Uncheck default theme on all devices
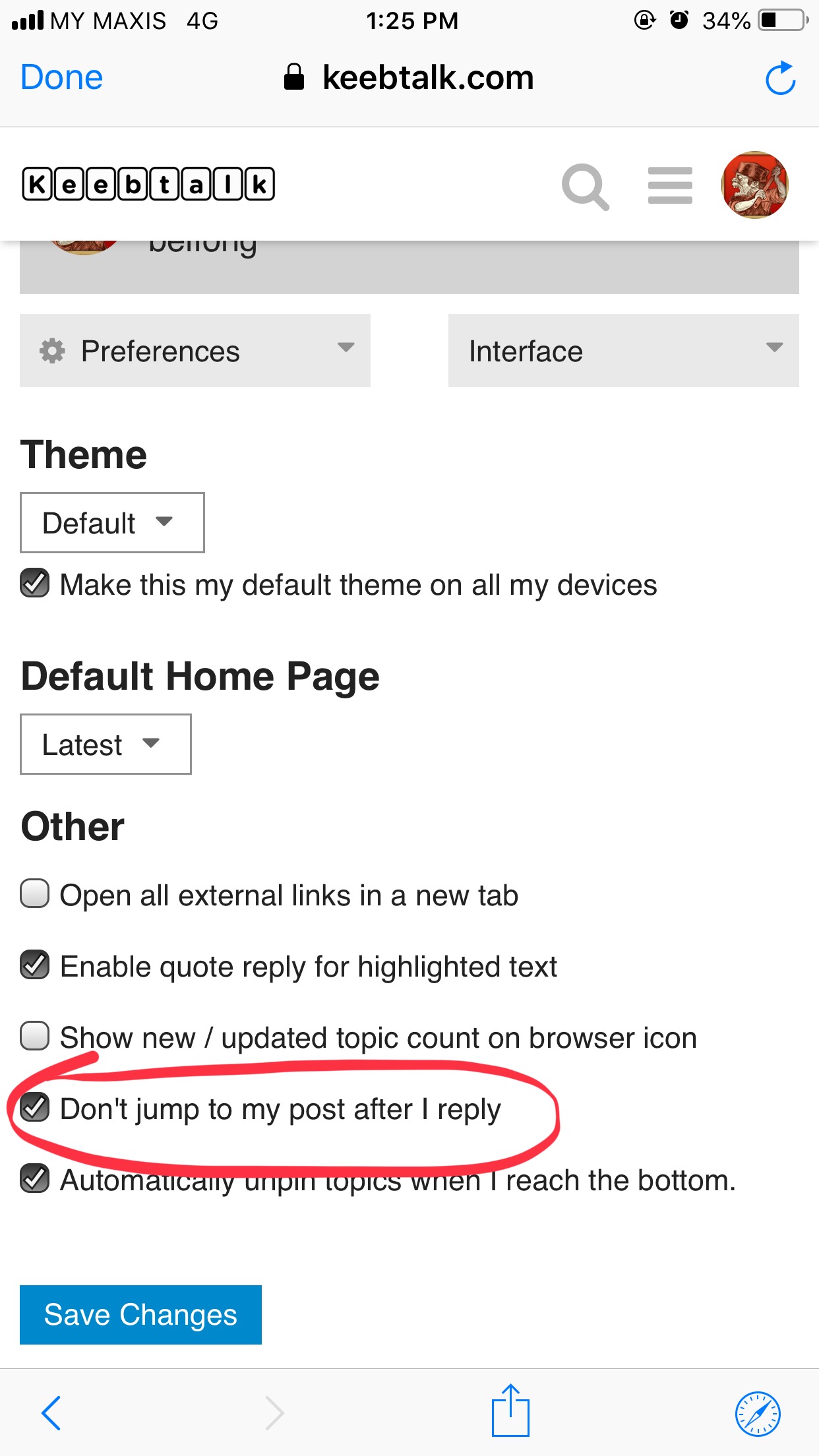The image size is (819, 1456). click(x=34, y=584)
